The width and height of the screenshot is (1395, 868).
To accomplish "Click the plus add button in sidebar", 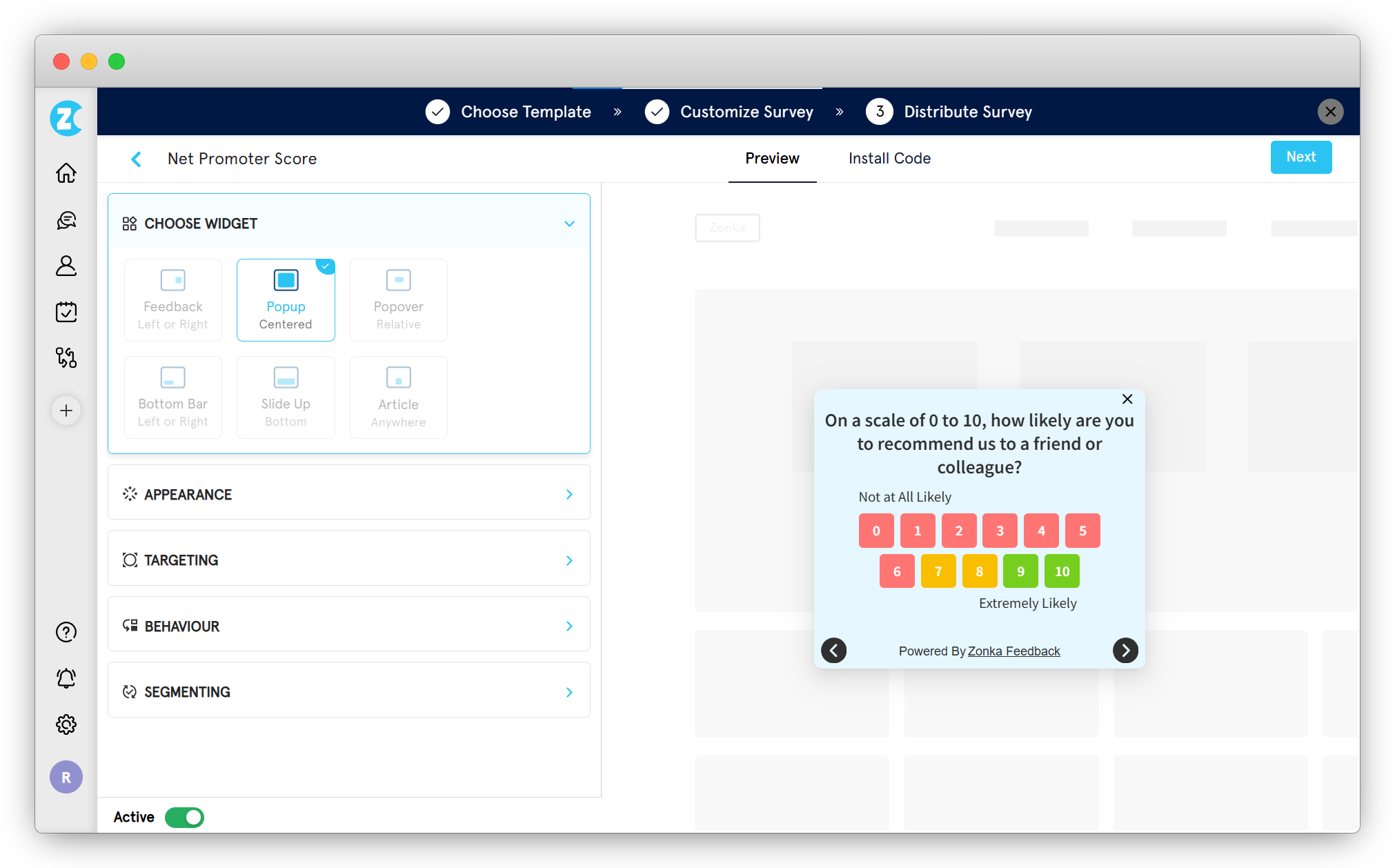I will (x=66, y=411).
